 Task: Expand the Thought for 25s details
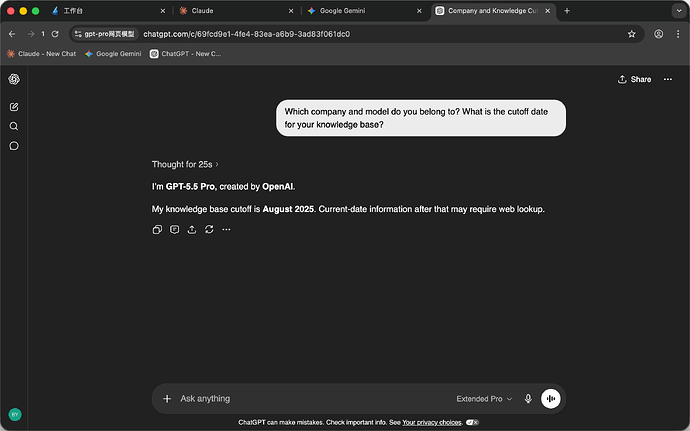pyautogui.click(x=185, y=164)
